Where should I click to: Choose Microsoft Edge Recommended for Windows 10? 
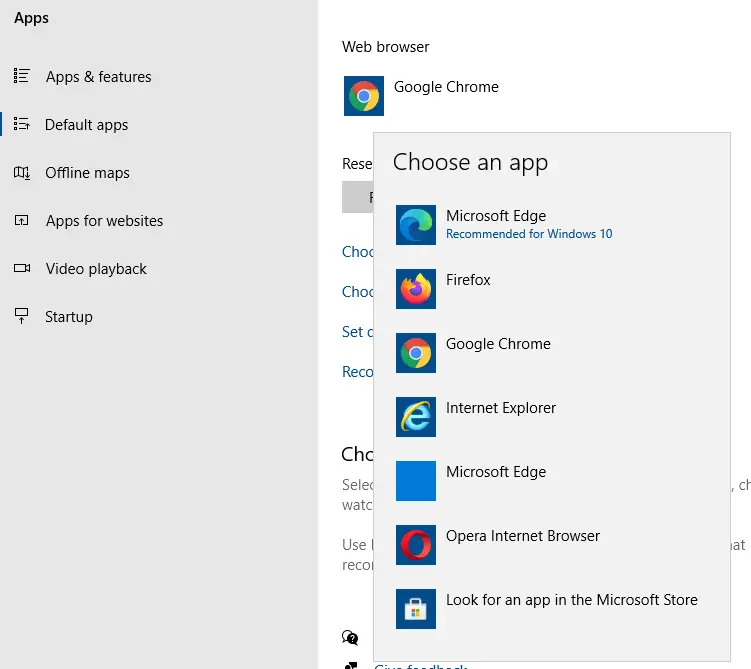[552, 225]
